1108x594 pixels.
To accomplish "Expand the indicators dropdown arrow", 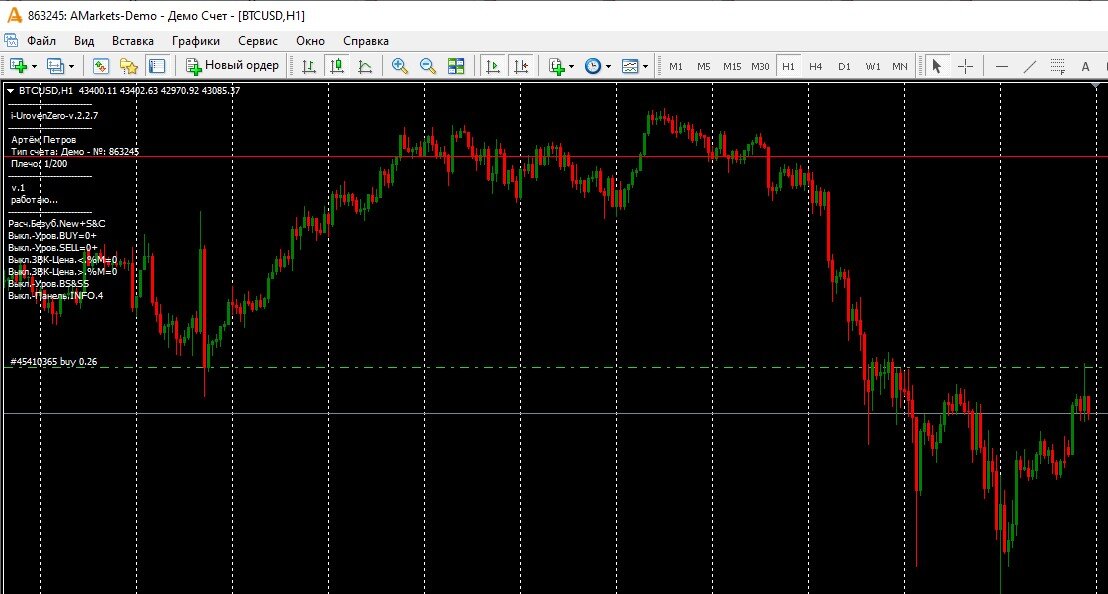I will click(571, 66).
